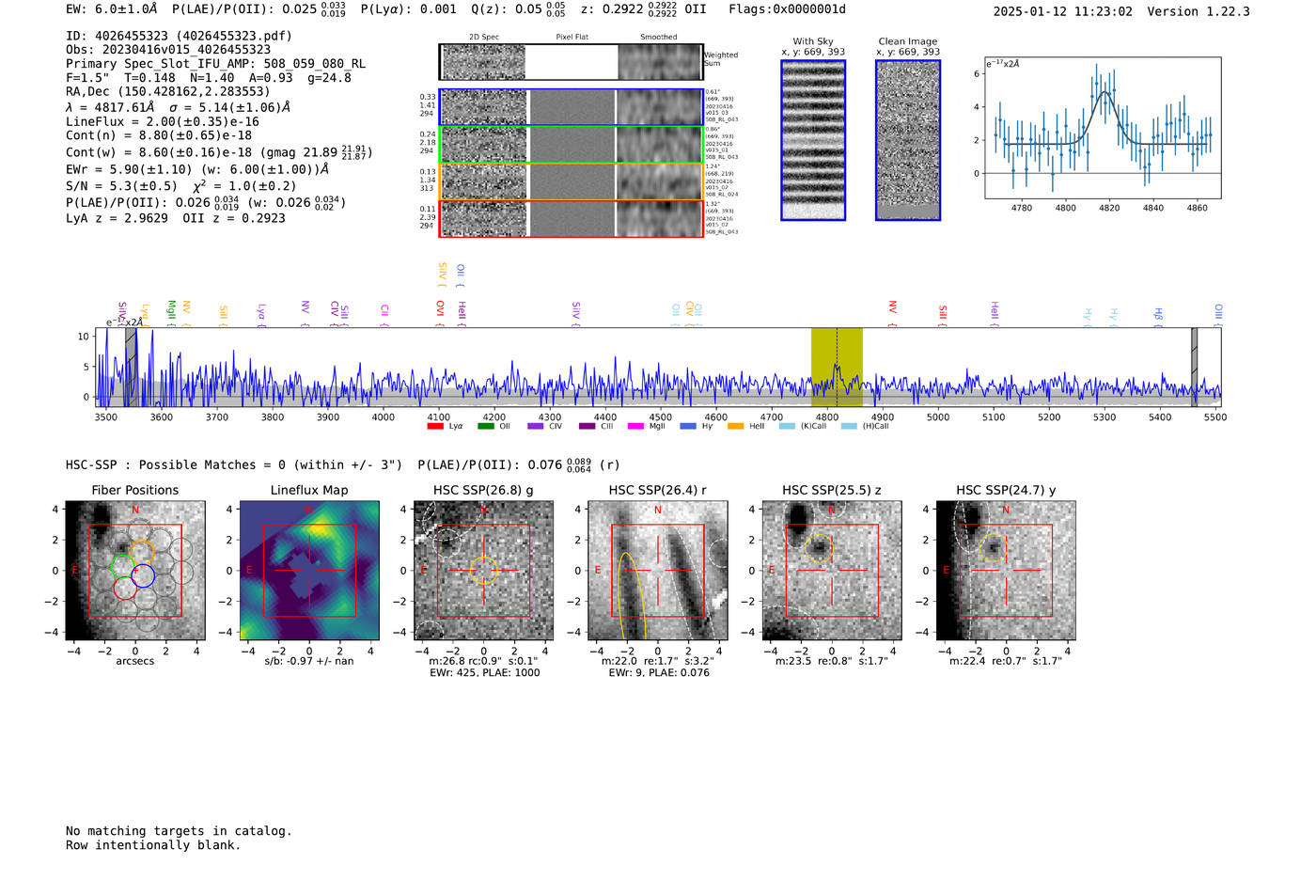Click the Hβ line marker
This screenshot has width=1316, height=896.
[x=1158, y=314]
